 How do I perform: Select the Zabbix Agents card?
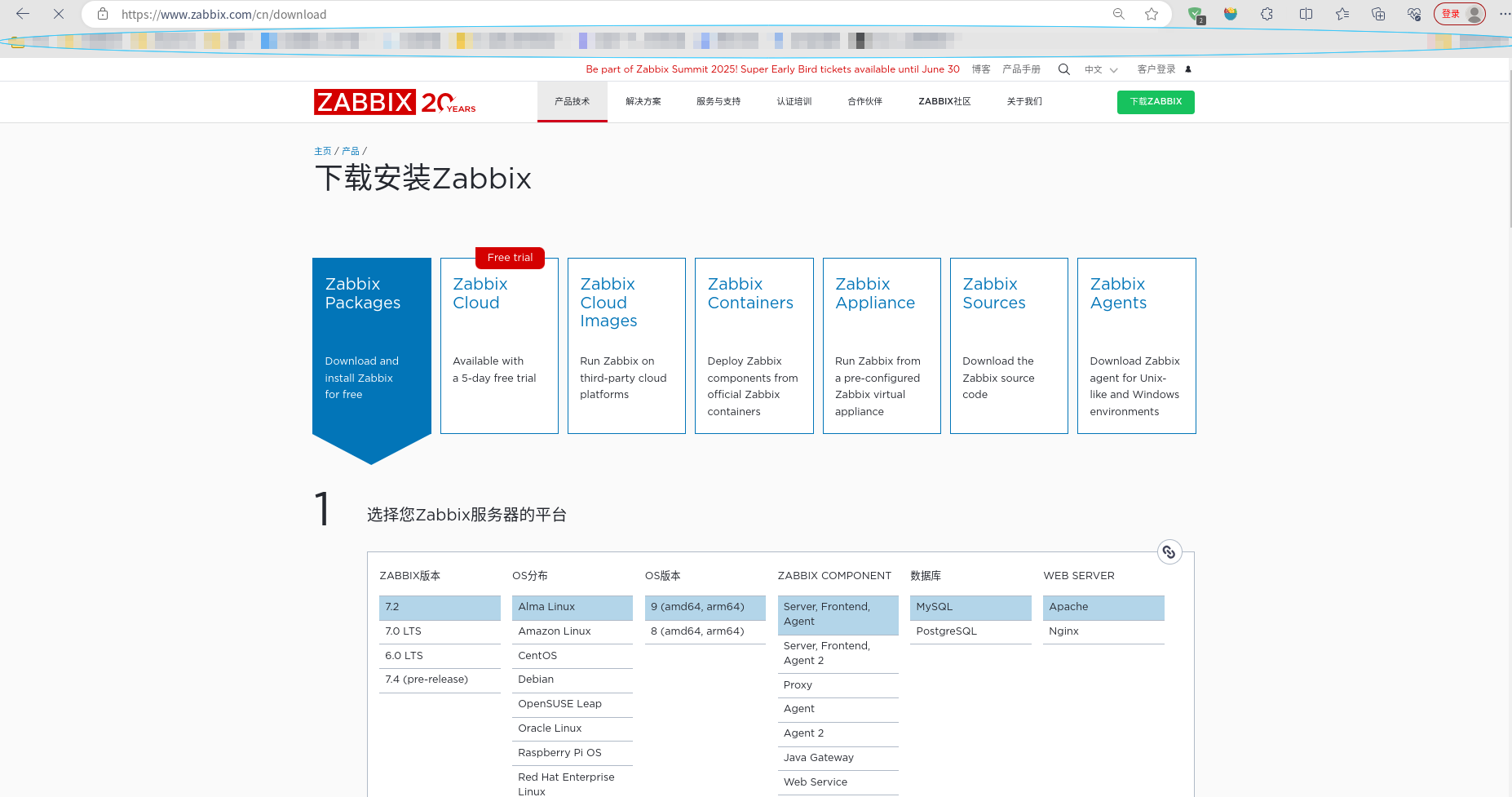pos(1137,346)
